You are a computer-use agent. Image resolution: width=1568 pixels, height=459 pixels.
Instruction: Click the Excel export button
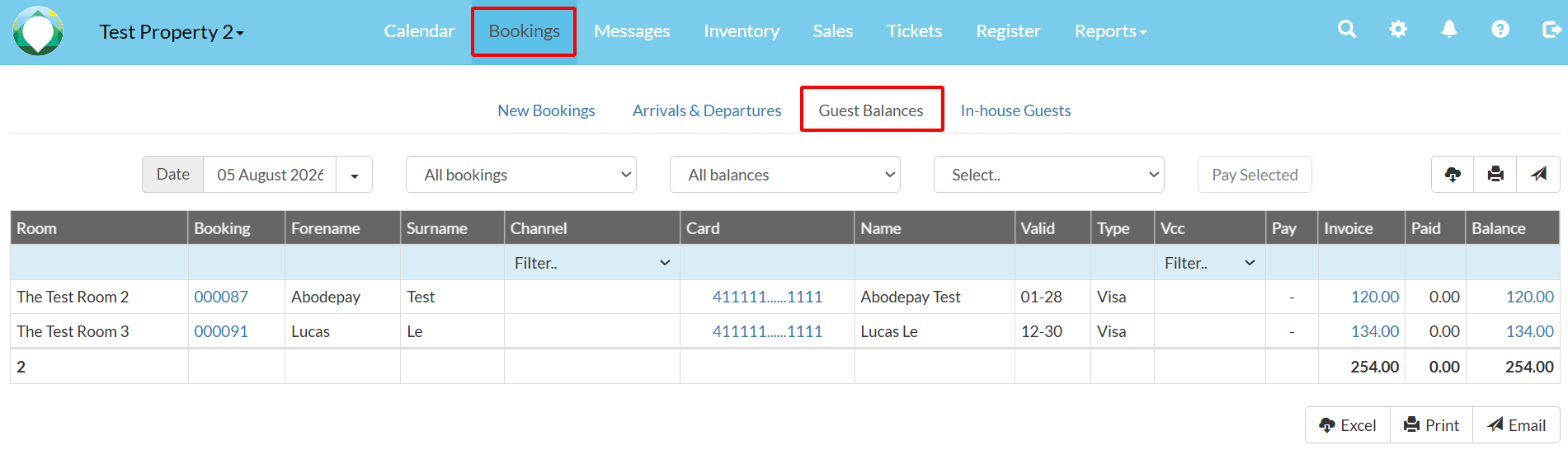pyautogui.click(x=1348, y=425)
